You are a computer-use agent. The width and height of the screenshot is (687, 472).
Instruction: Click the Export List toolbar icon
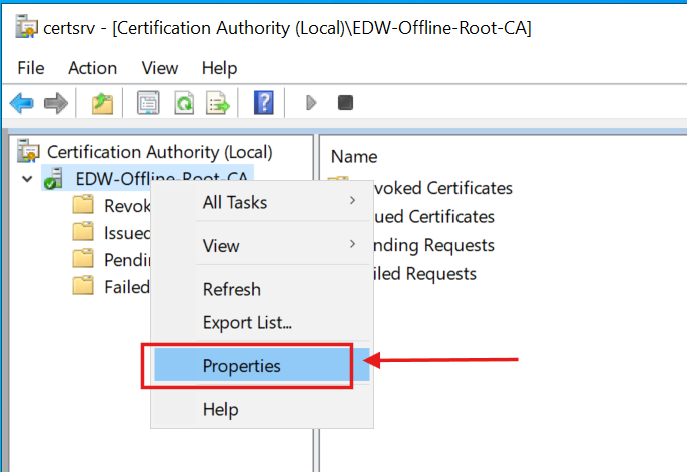217,103
